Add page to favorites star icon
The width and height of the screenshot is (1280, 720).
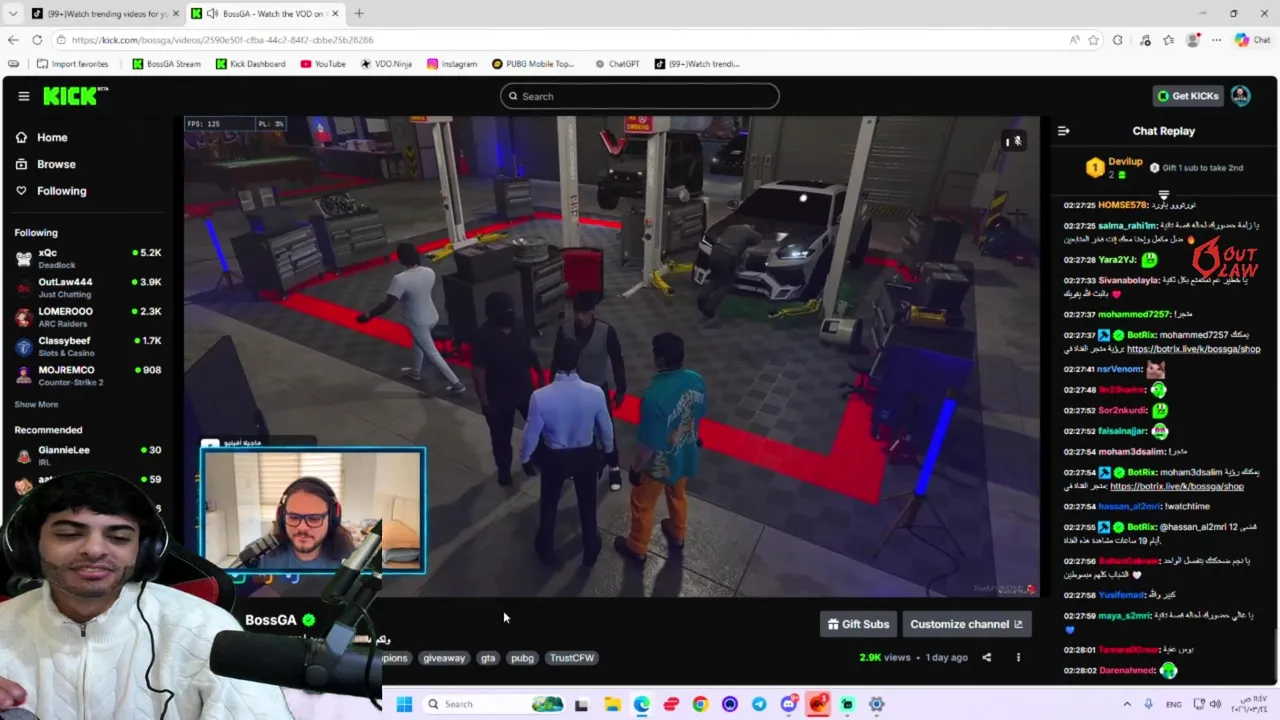(x=1093, y=40)
